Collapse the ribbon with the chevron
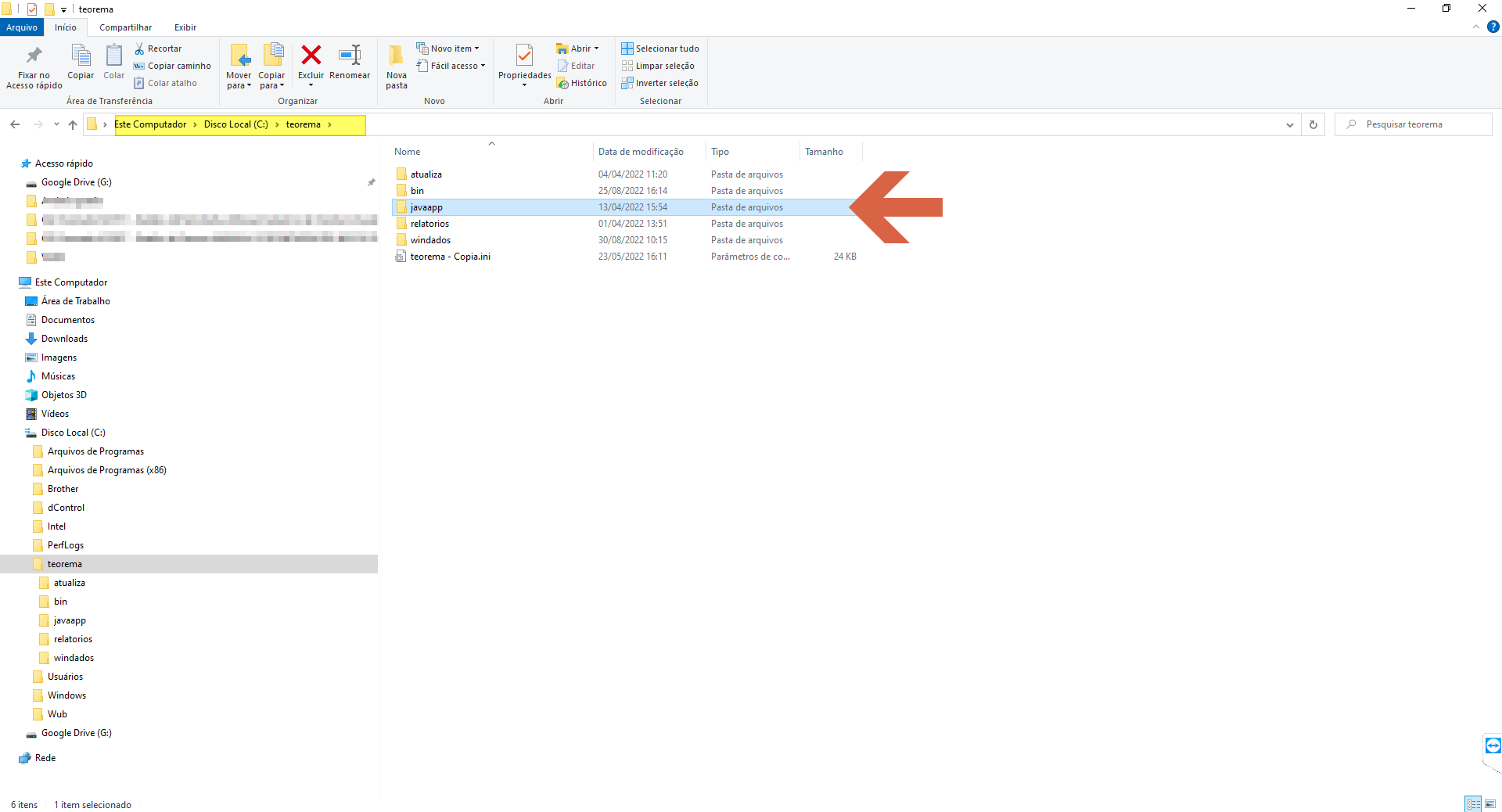The image size is (1502, 812). 1476,27
